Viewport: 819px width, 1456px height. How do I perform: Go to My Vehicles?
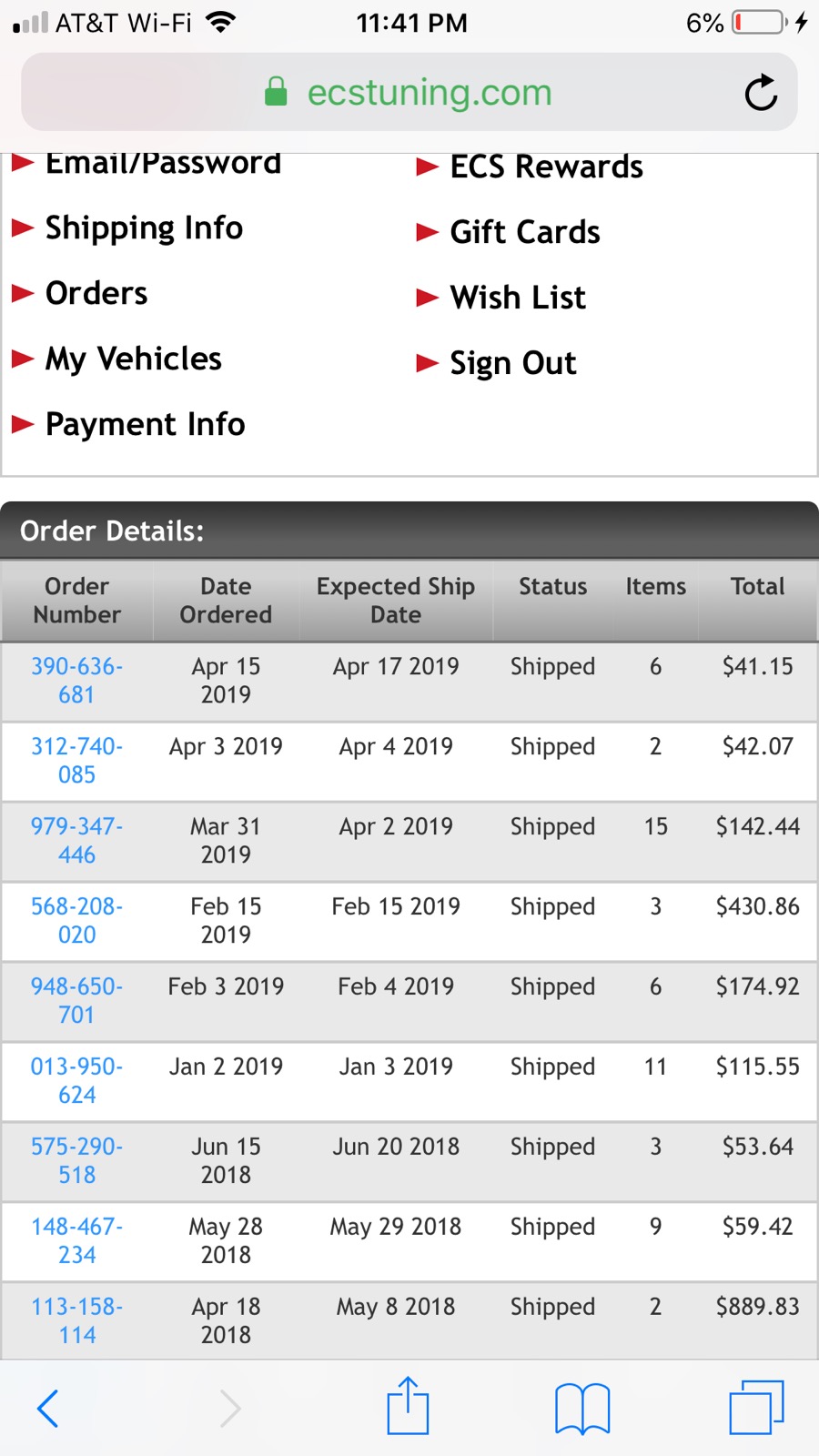133,359
